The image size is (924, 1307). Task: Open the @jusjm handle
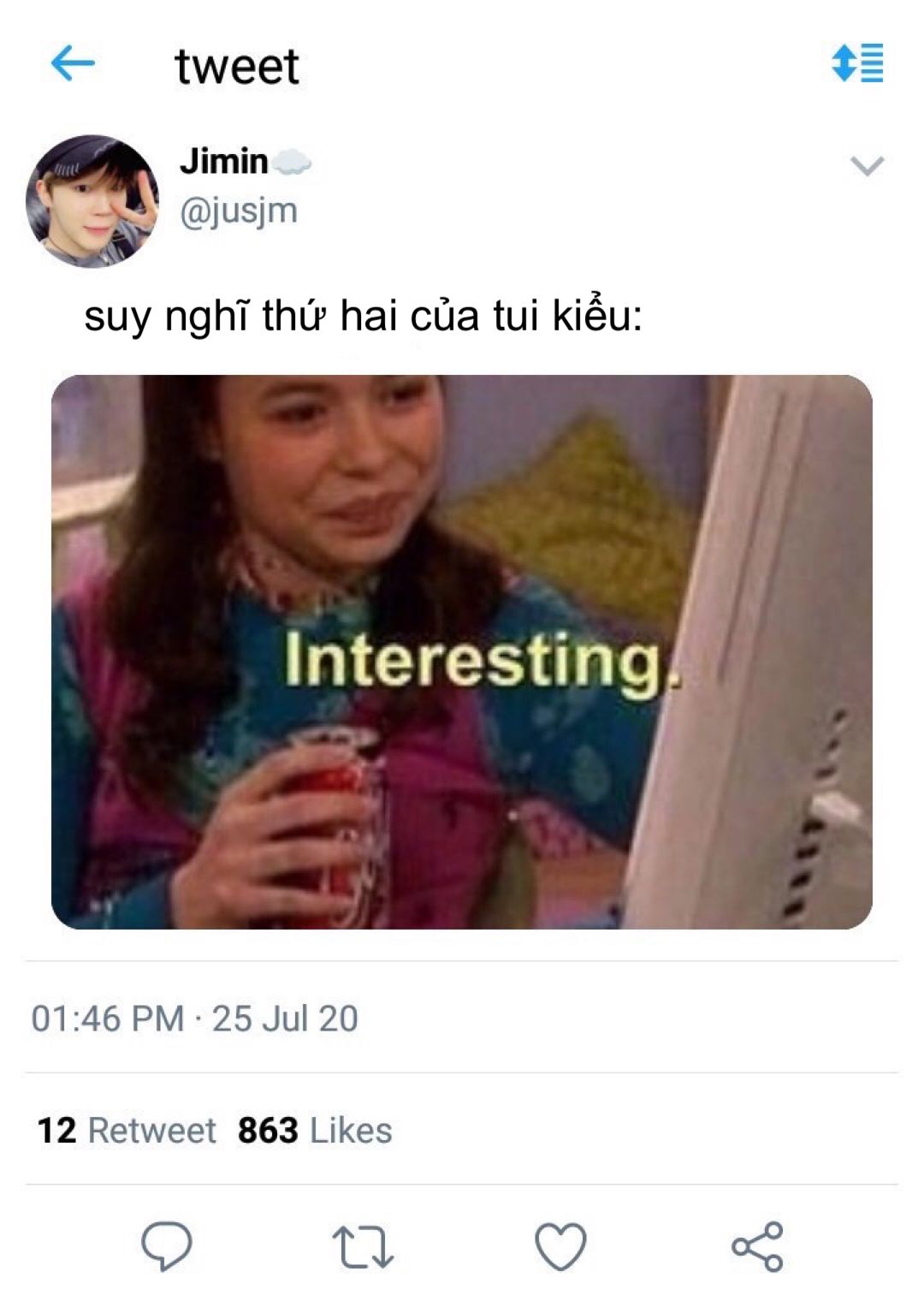[x=239, y=211]
